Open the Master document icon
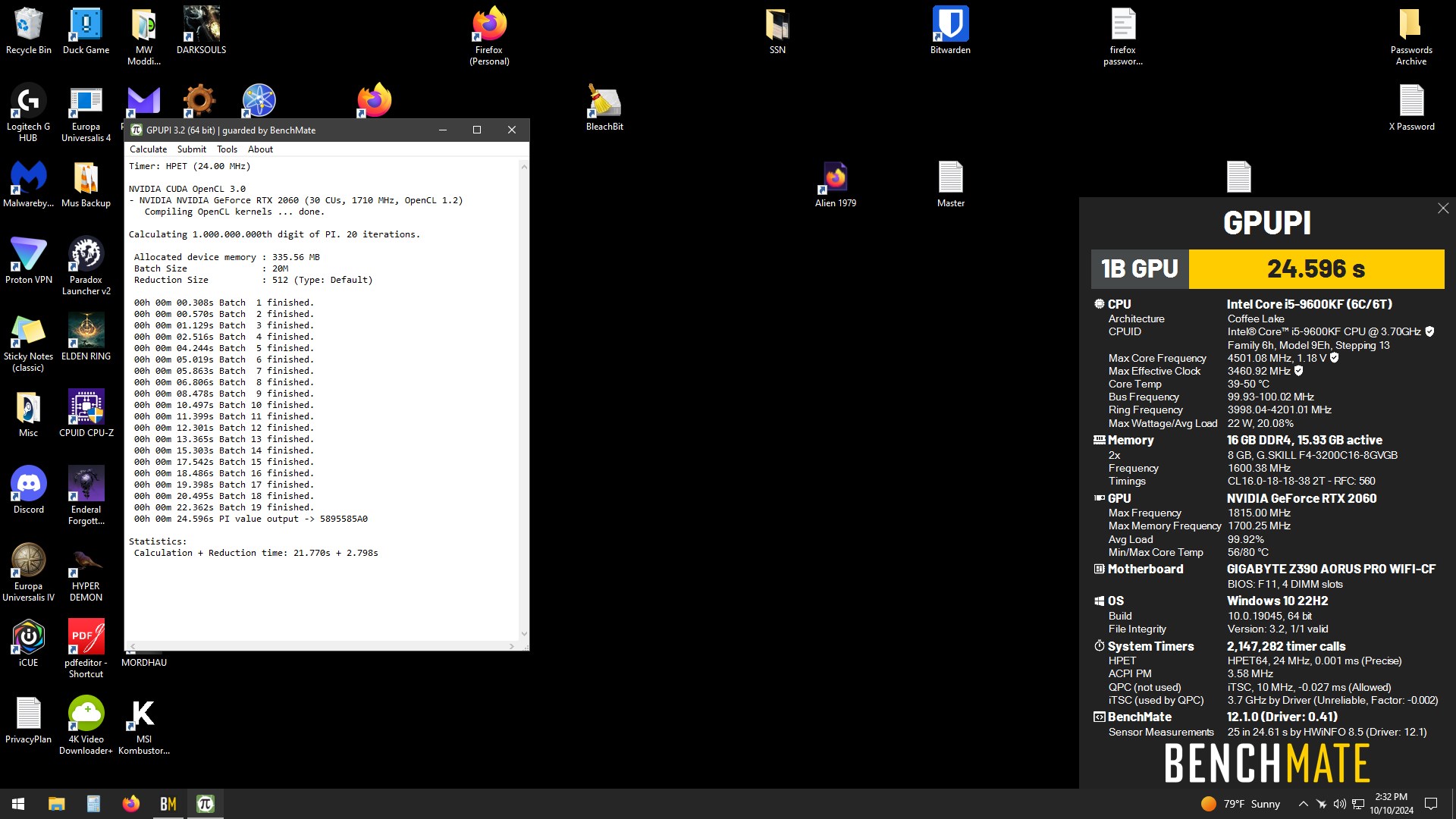Viewport: 1456px width, 819px height. point(950,184)
